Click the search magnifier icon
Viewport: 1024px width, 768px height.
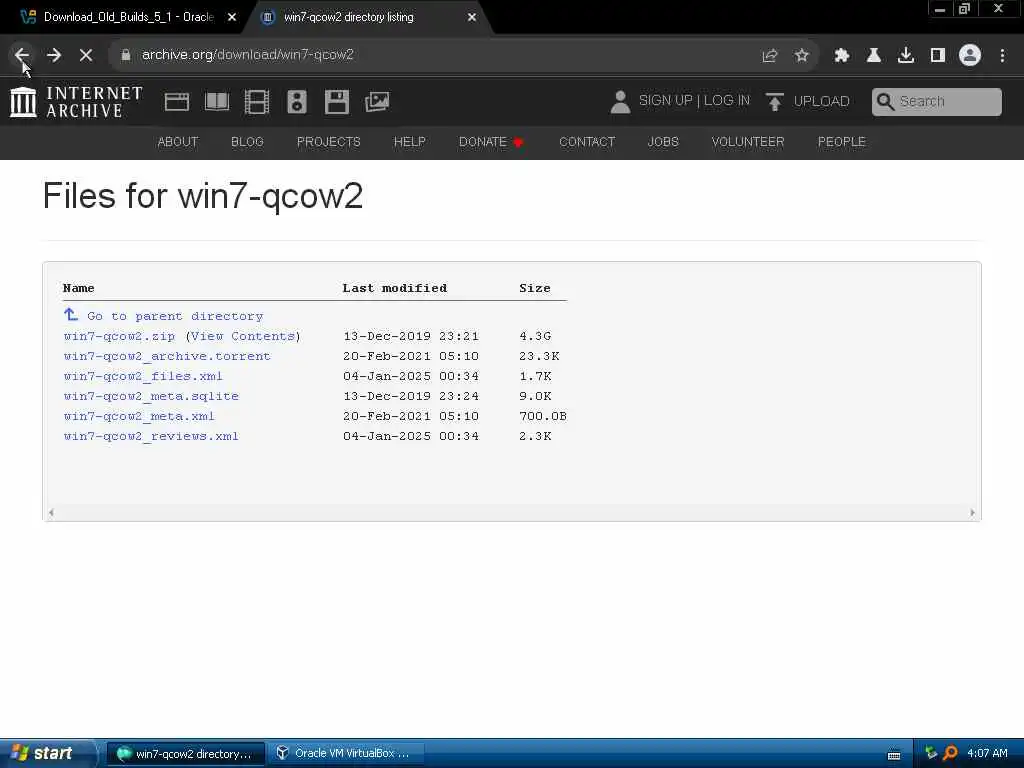coord(885,102)
